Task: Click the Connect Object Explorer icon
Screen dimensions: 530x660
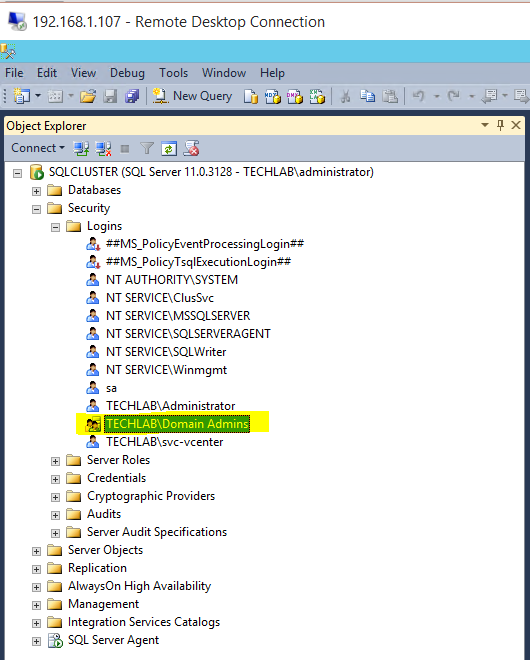Action: coord(80,148)
